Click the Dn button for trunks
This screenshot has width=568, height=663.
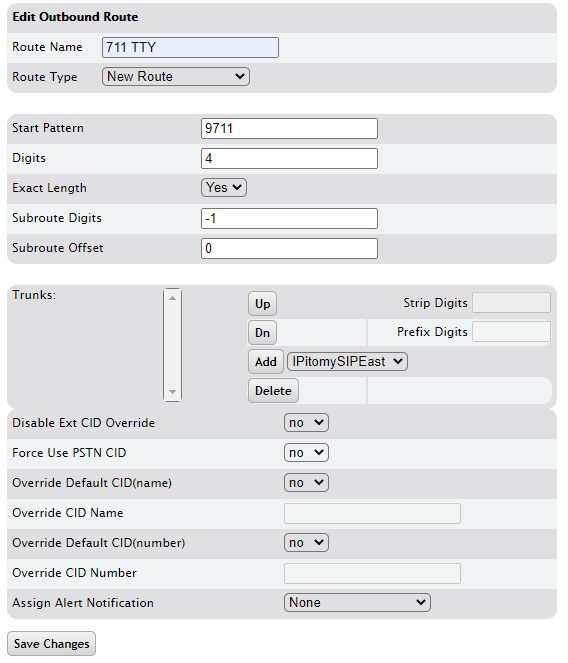tap(262, 333)
